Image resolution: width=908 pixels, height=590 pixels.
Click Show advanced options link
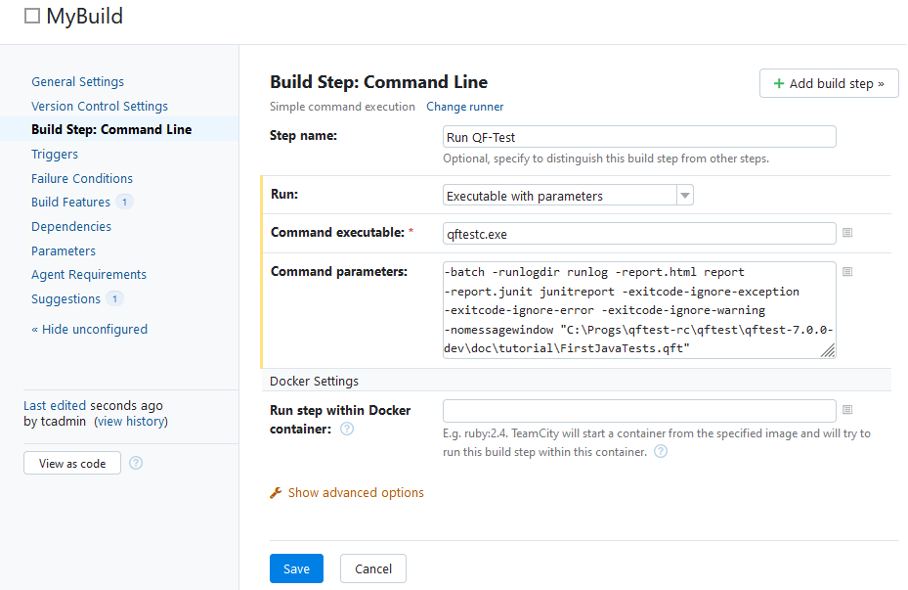[356, 493]
